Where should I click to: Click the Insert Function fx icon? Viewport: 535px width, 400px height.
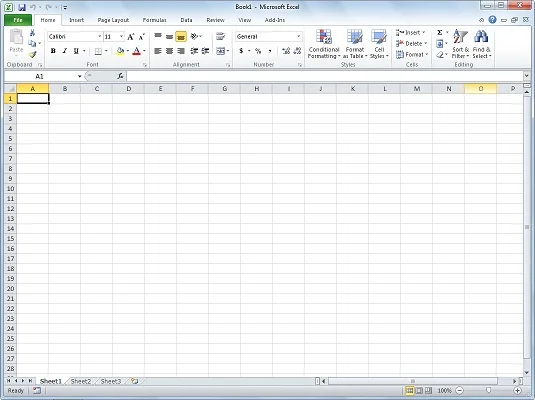120,76
